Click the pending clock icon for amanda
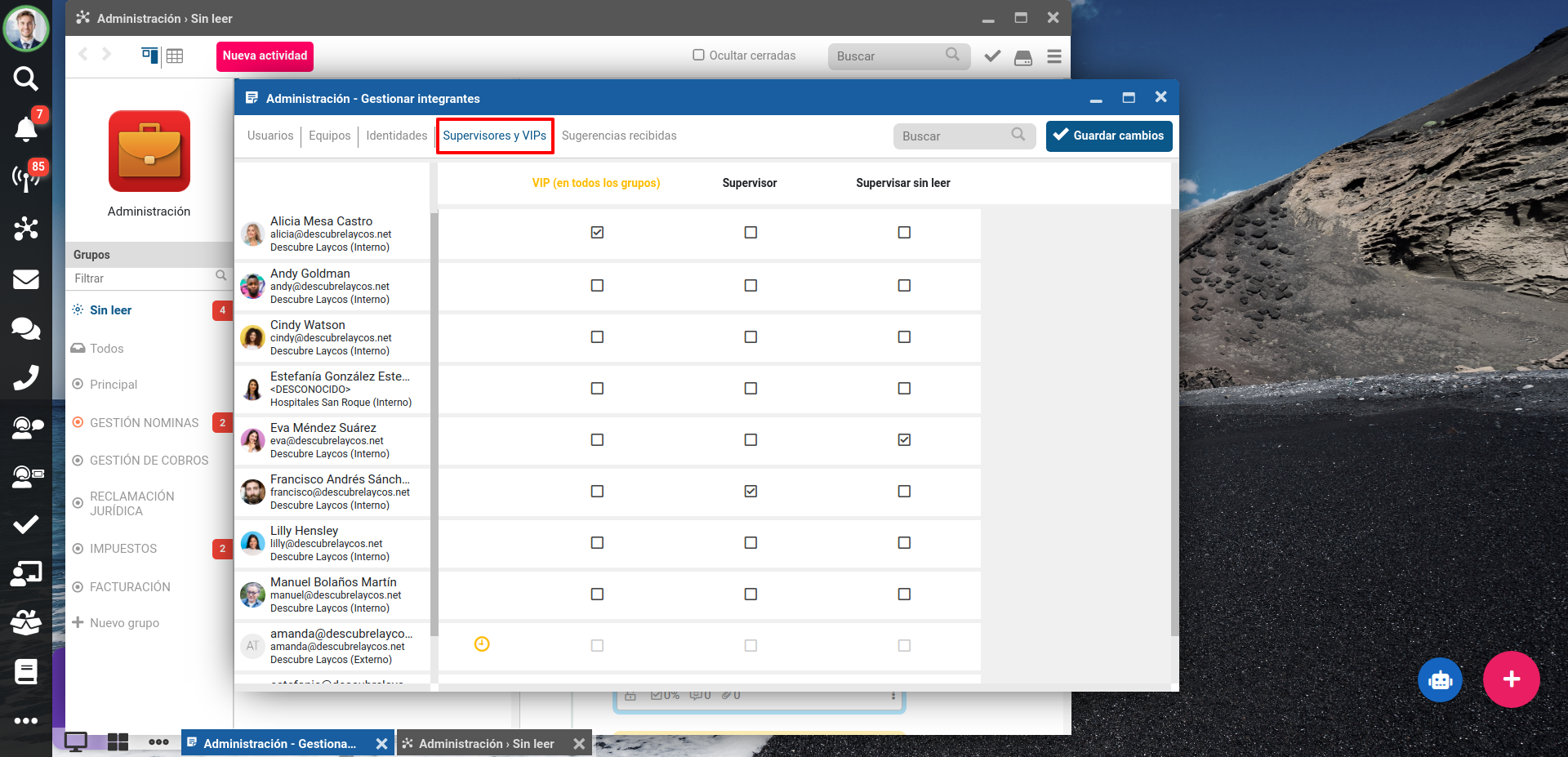Viewport: 1568px width, 757px height. point(482,644)
